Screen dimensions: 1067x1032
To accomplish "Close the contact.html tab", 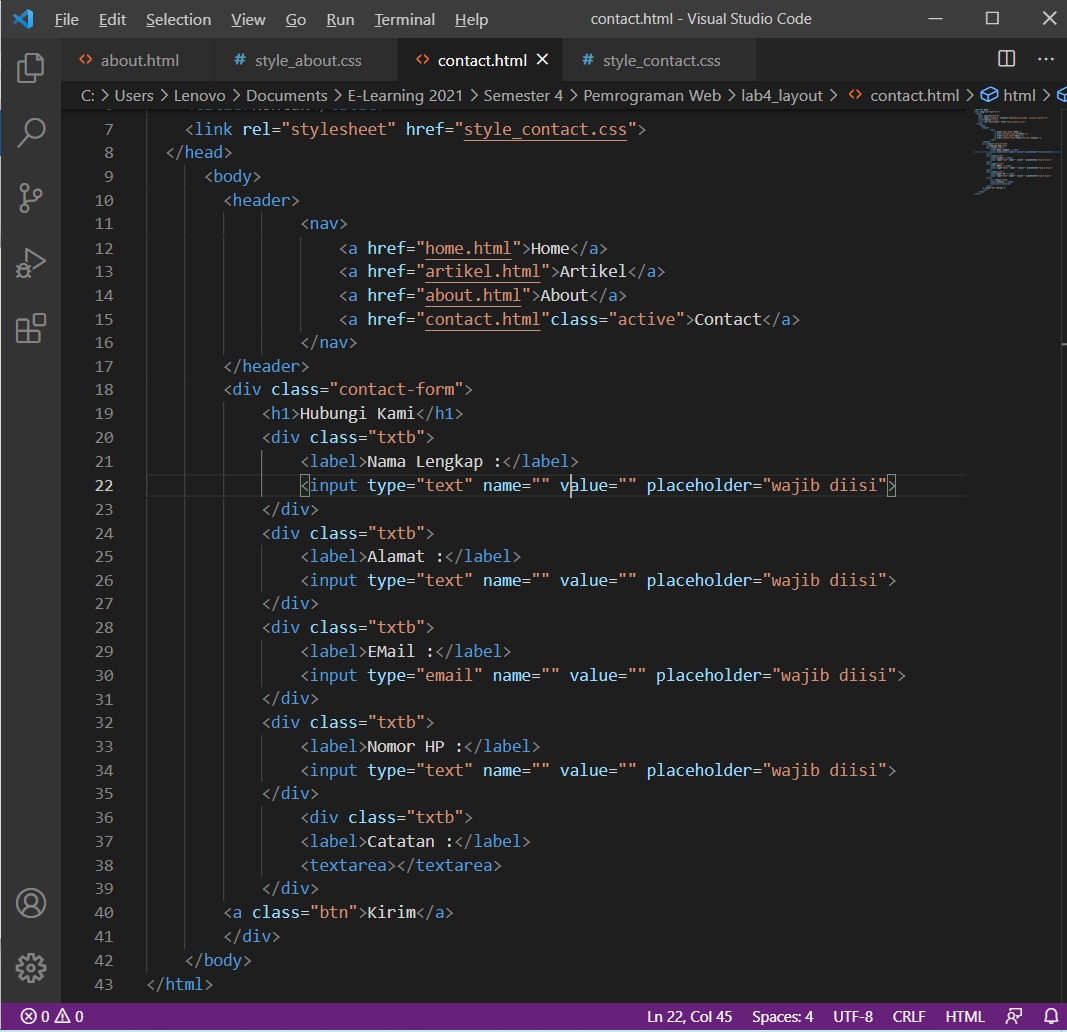I will pos(543,60).
